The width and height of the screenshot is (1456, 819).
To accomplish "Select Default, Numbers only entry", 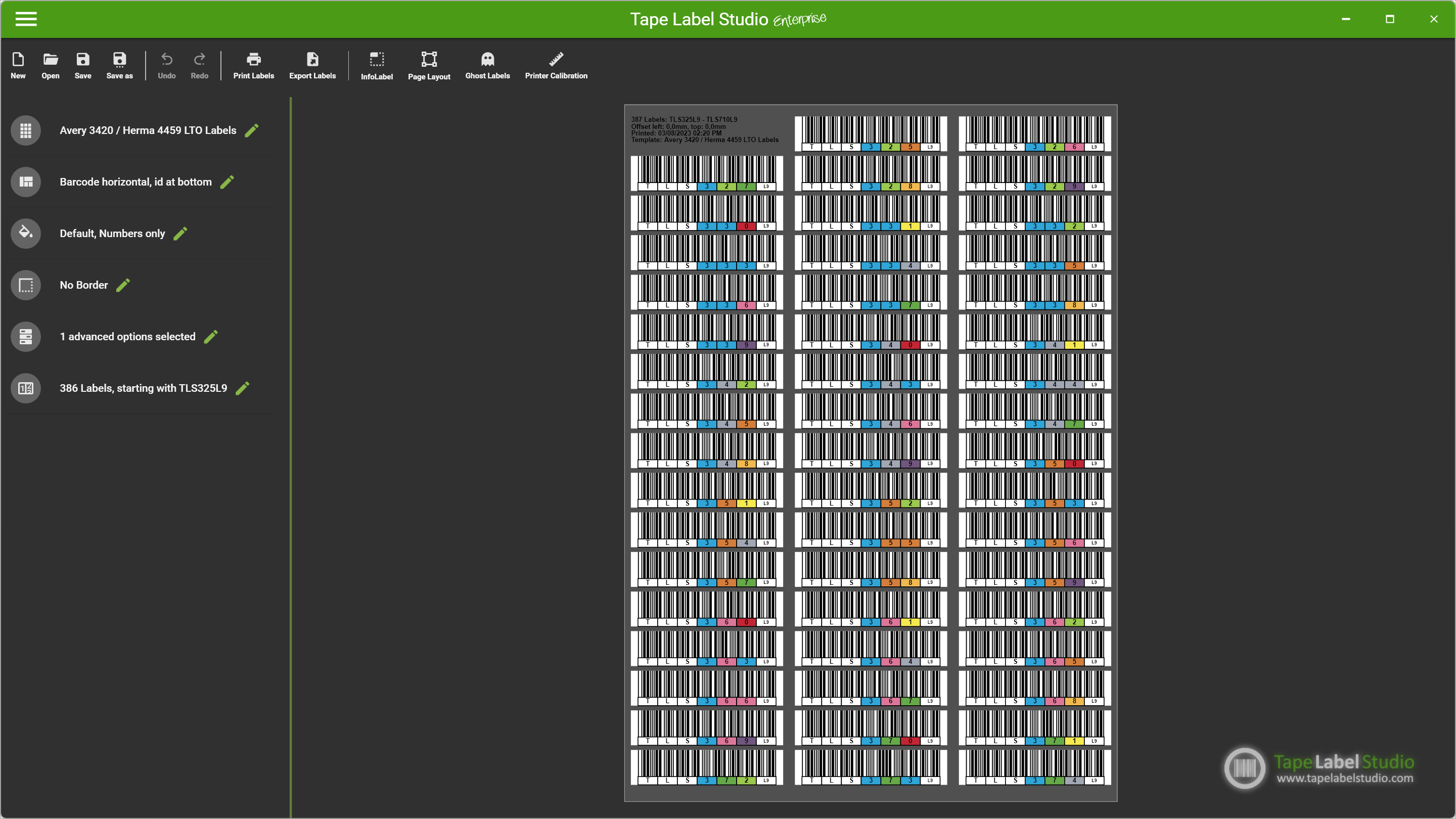I will (112, 234).
